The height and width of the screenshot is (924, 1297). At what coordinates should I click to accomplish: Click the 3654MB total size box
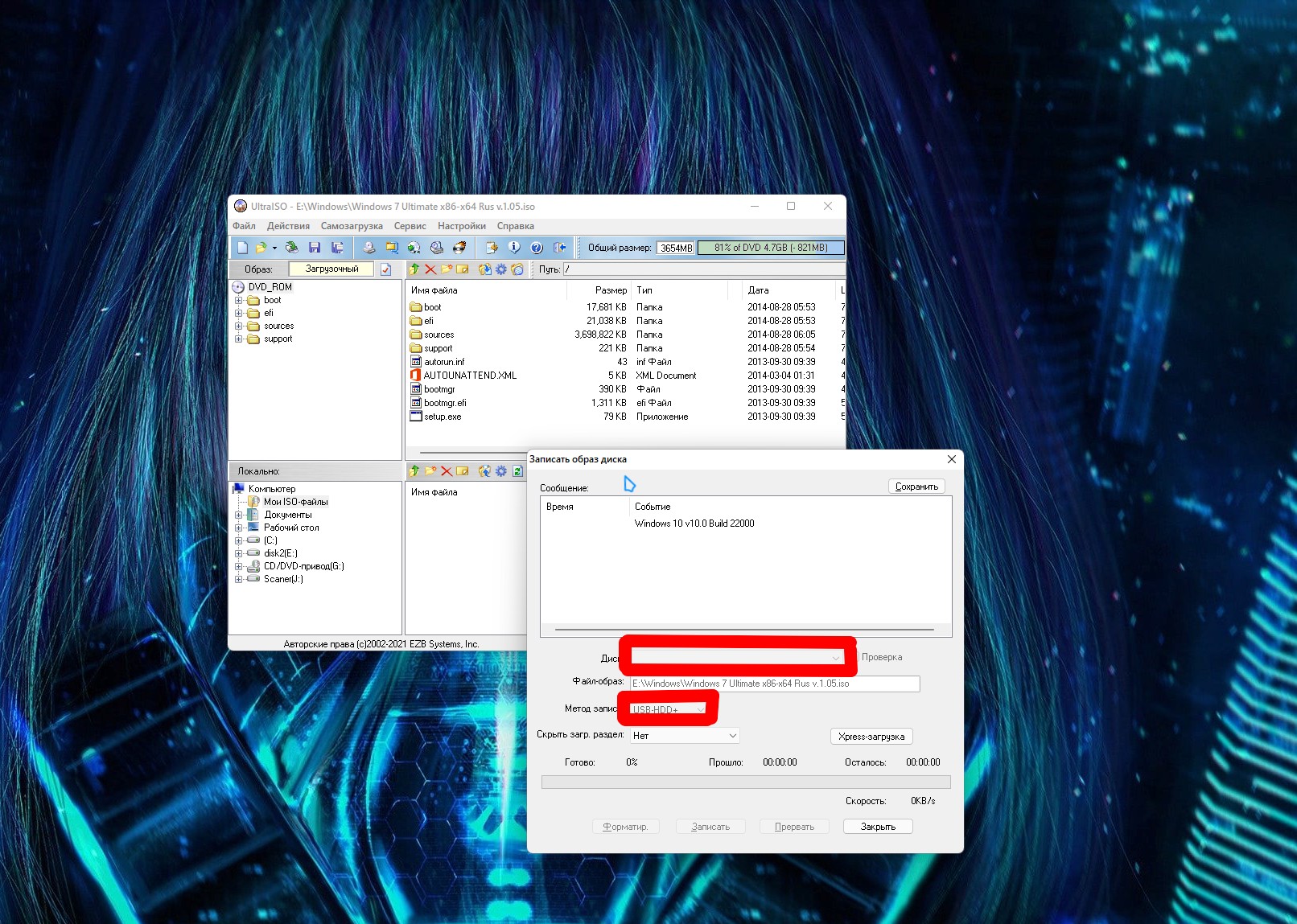(676, 248)
